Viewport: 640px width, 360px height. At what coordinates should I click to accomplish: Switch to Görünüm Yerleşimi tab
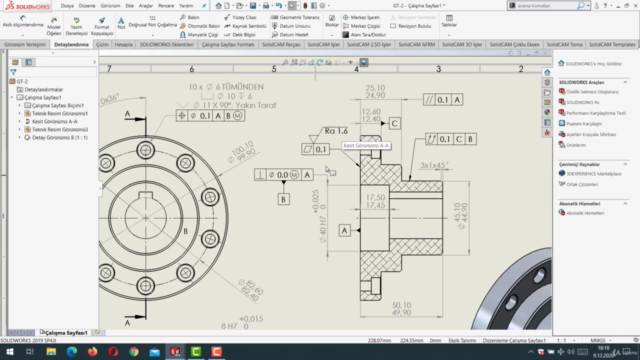(25, 44)
